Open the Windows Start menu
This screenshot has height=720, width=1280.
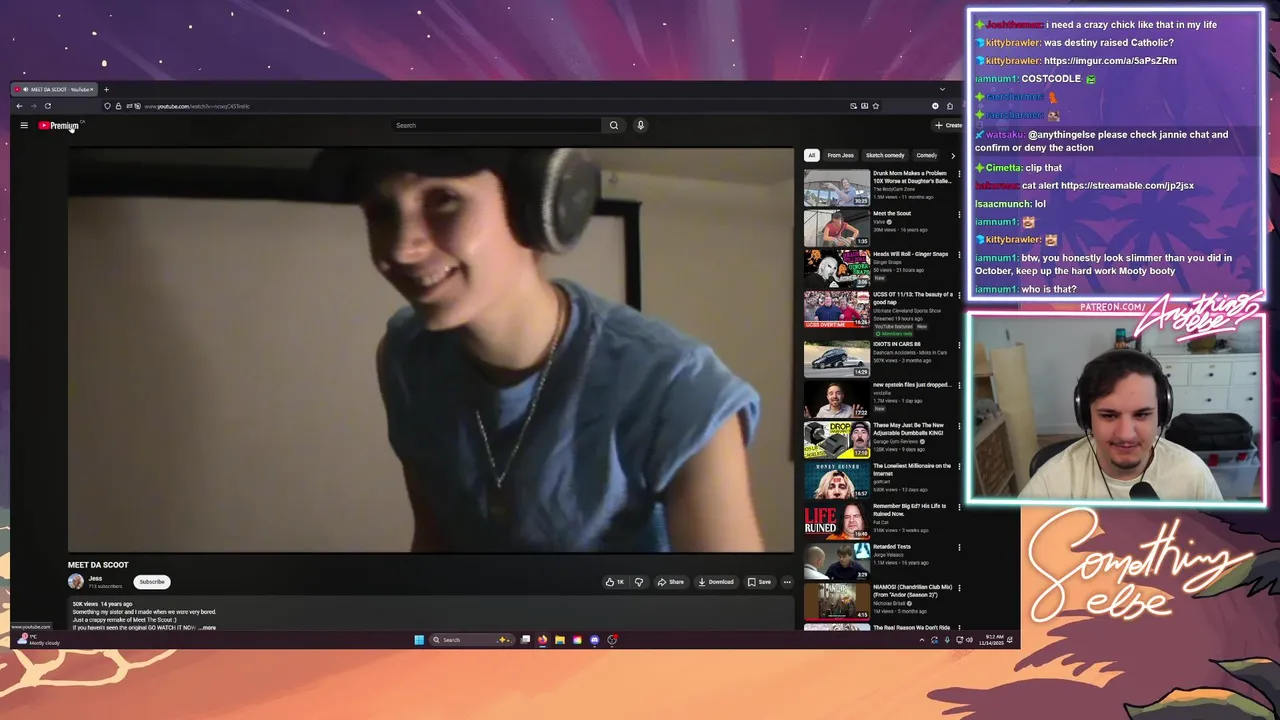point(419,640)
